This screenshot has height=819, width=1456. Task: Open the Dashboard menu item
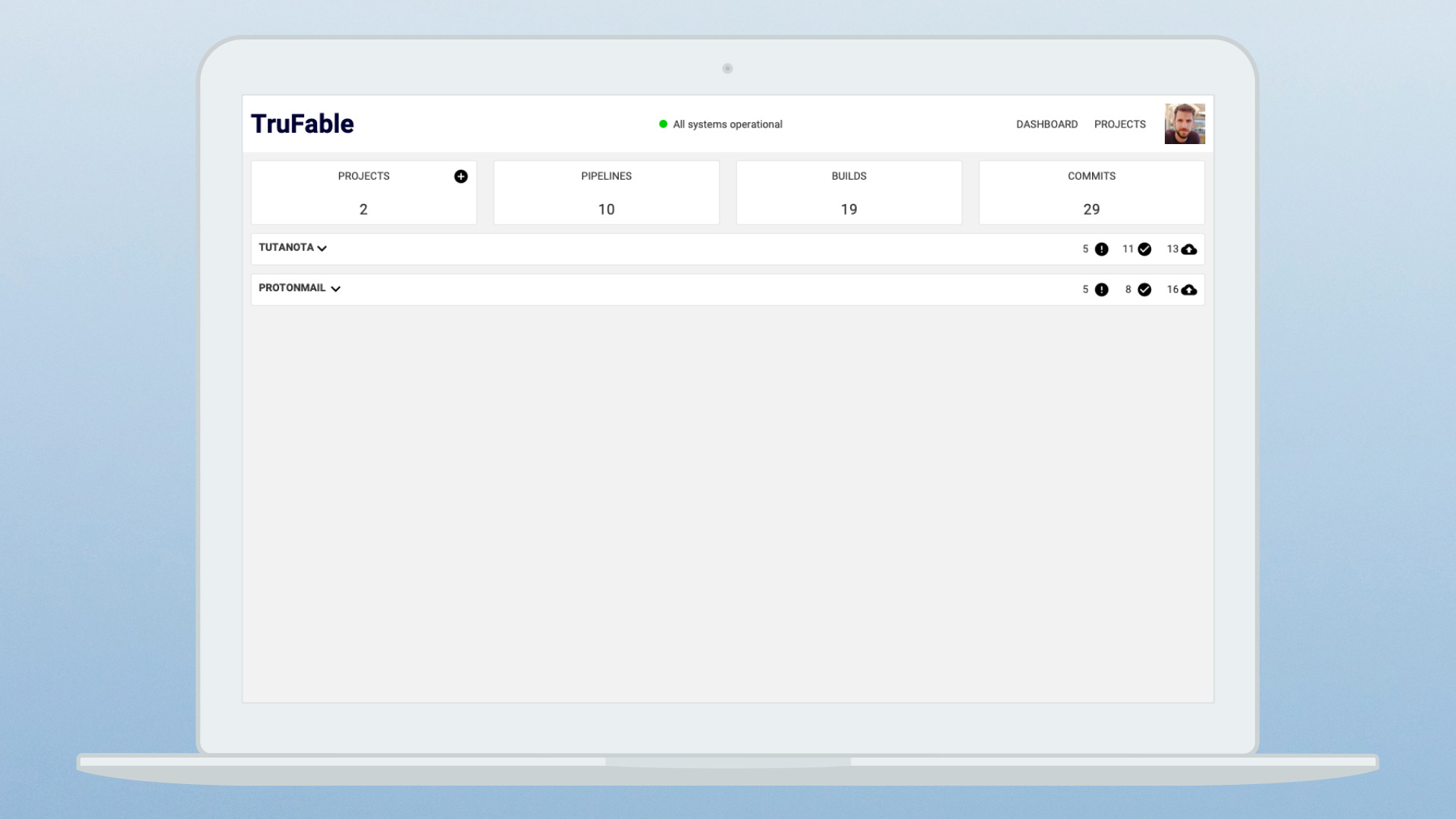[x=1046, y=124]
